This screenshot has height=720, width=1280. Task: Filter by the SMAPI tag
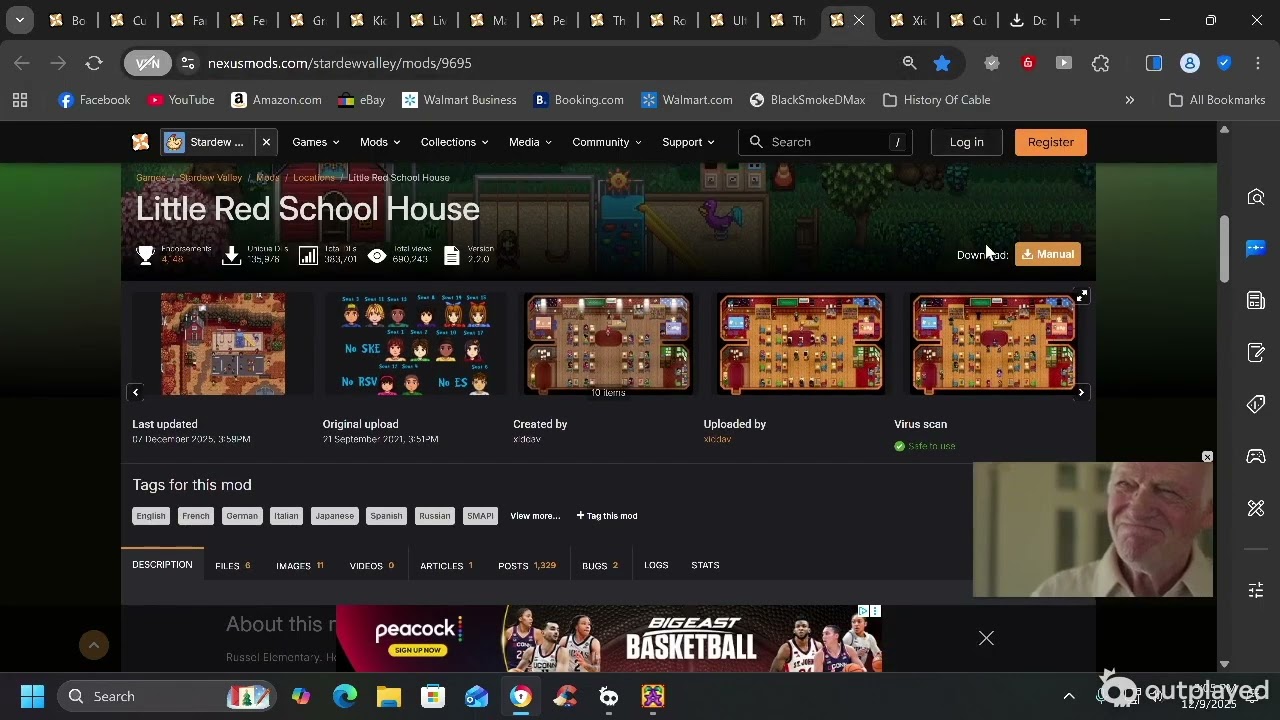(x=480, y=516)
